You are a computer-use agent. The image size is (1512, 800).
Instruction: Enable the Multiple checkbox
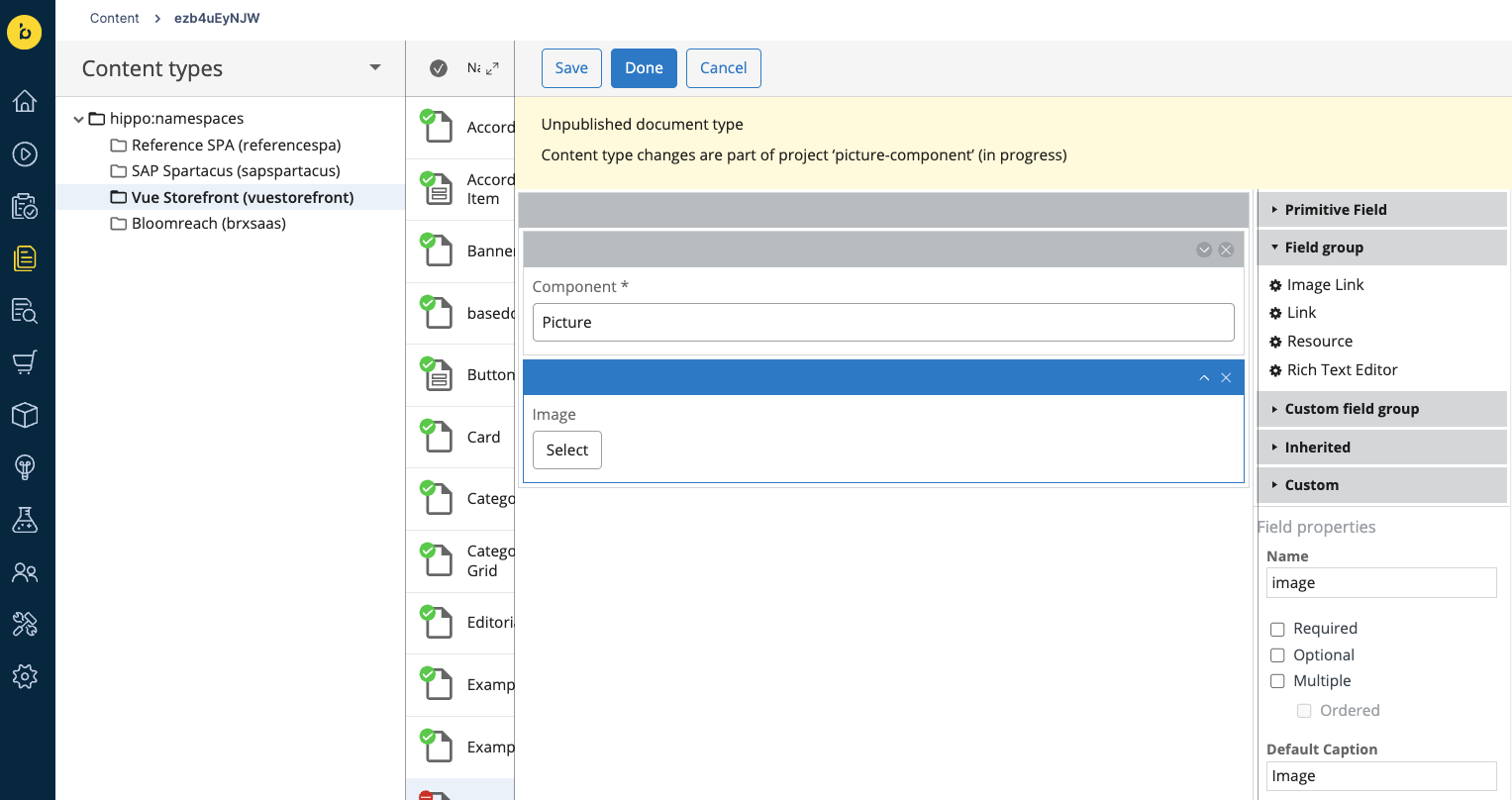(1277, 681)
